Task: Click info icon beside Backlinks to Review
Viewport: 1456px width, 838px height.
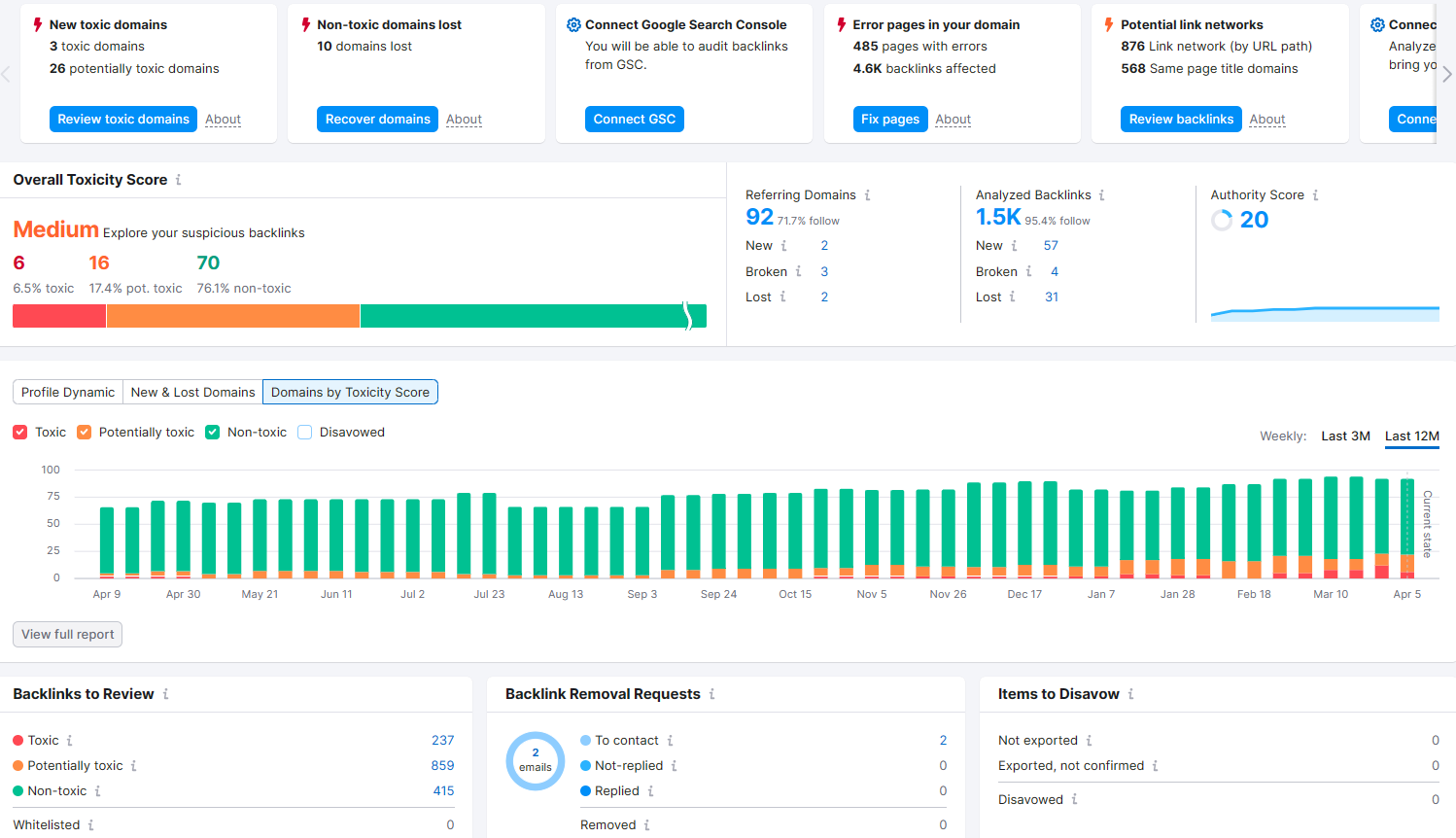Action: (x=165, y=694)
